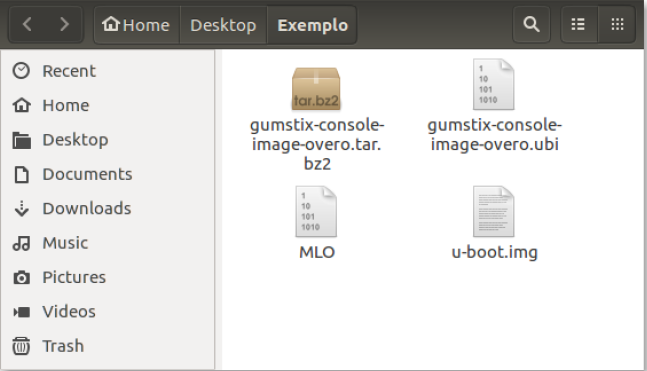Click the trash can icon in sidebar
The height and width of the screenshot is (371, 647).
[x=21, y=346]
